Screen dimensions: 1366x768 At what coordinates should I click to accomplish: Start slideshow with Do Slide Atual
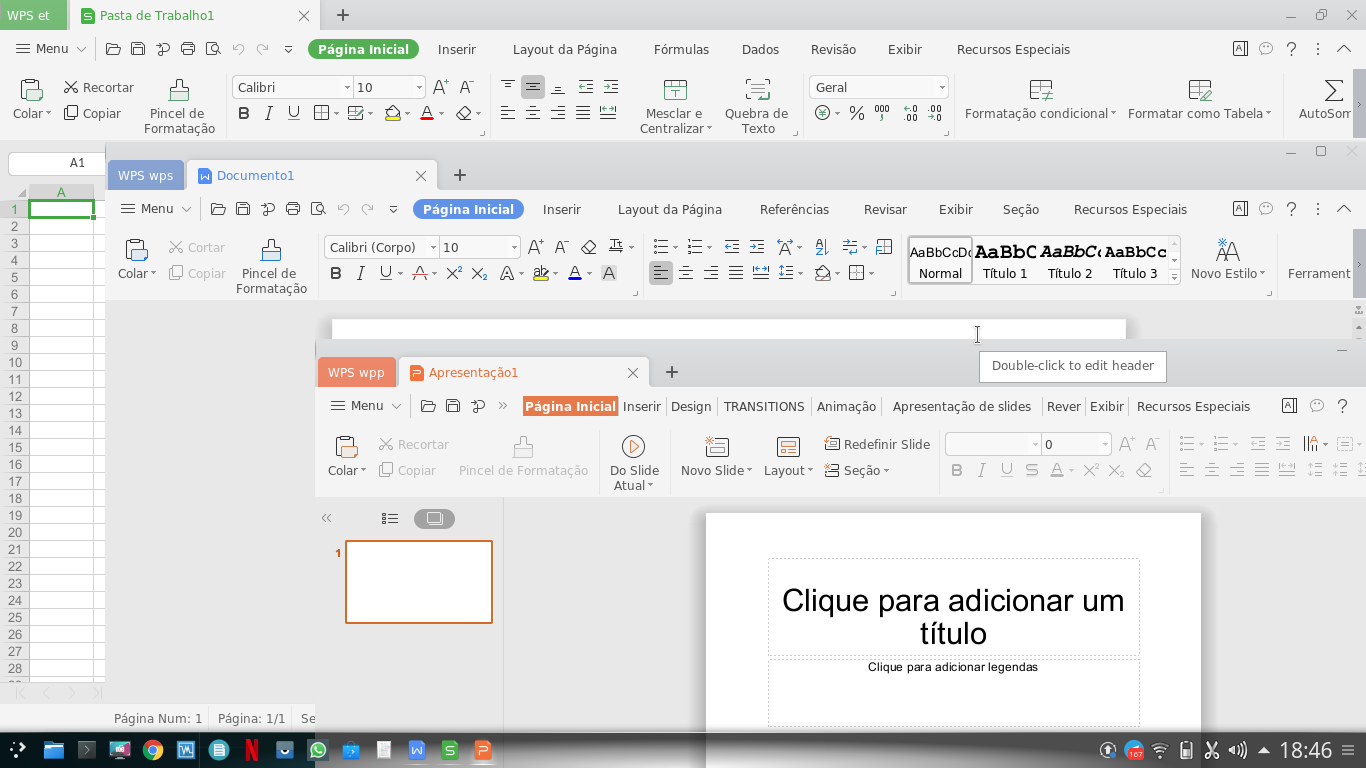pos(634,464)
